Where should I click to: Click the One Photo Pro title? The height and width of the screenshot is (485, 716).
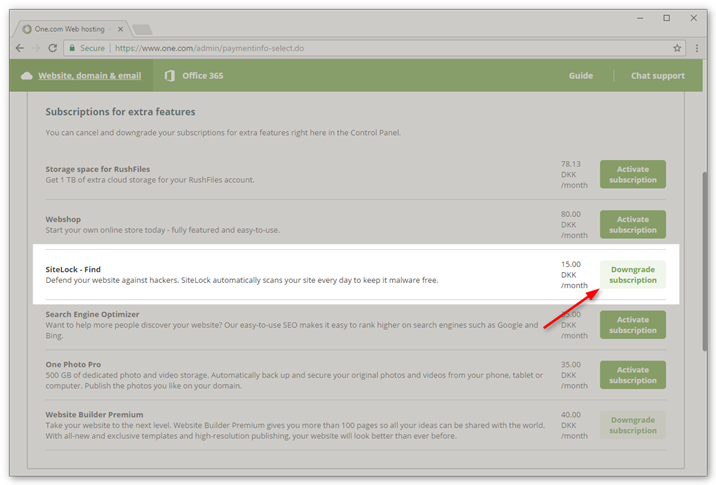coord(73,364)
